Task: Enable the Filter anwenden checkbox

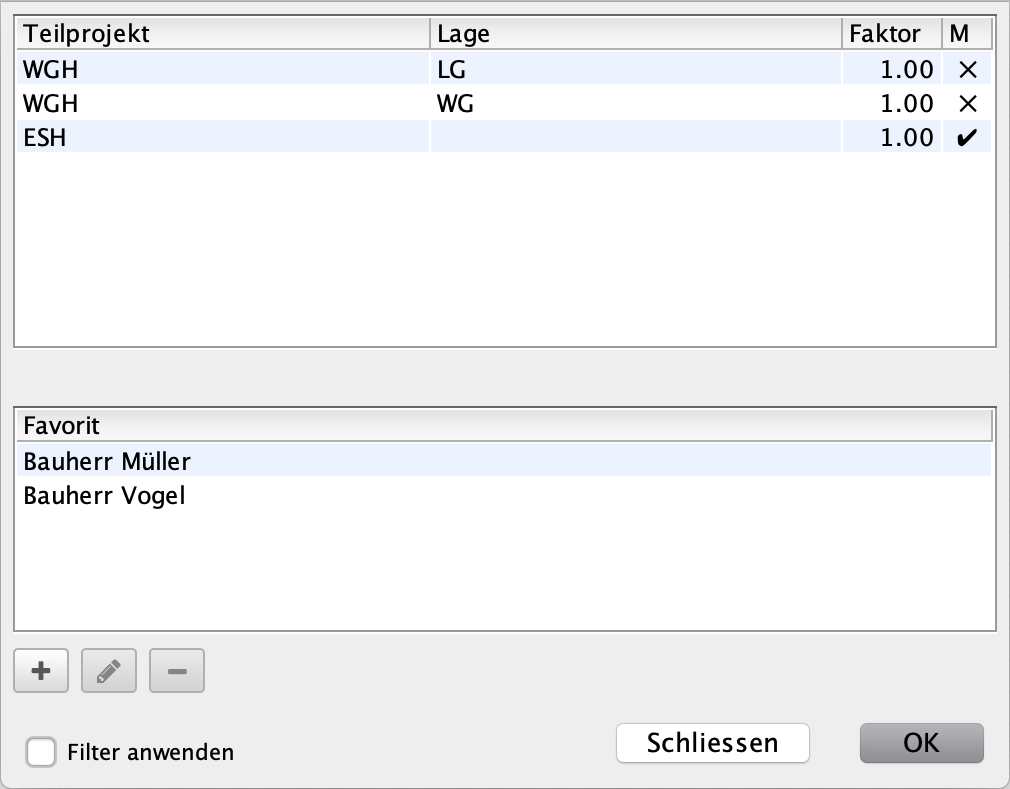Action: [41, 752]
